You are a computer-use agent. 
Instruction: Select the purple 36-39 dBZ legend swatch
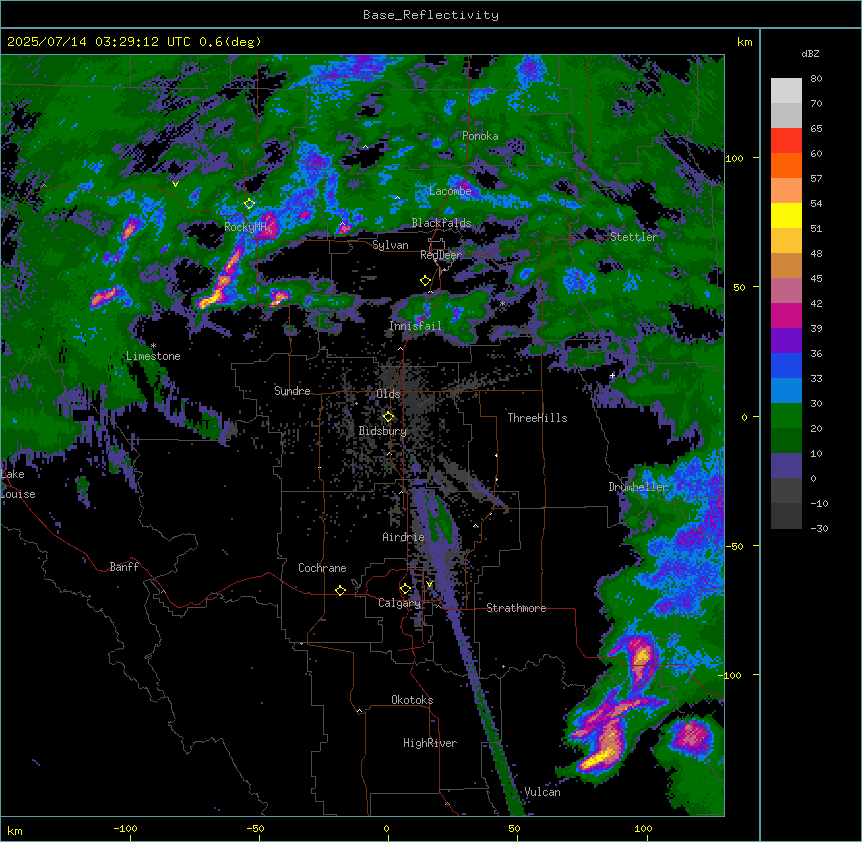click(x=786, y=340)
